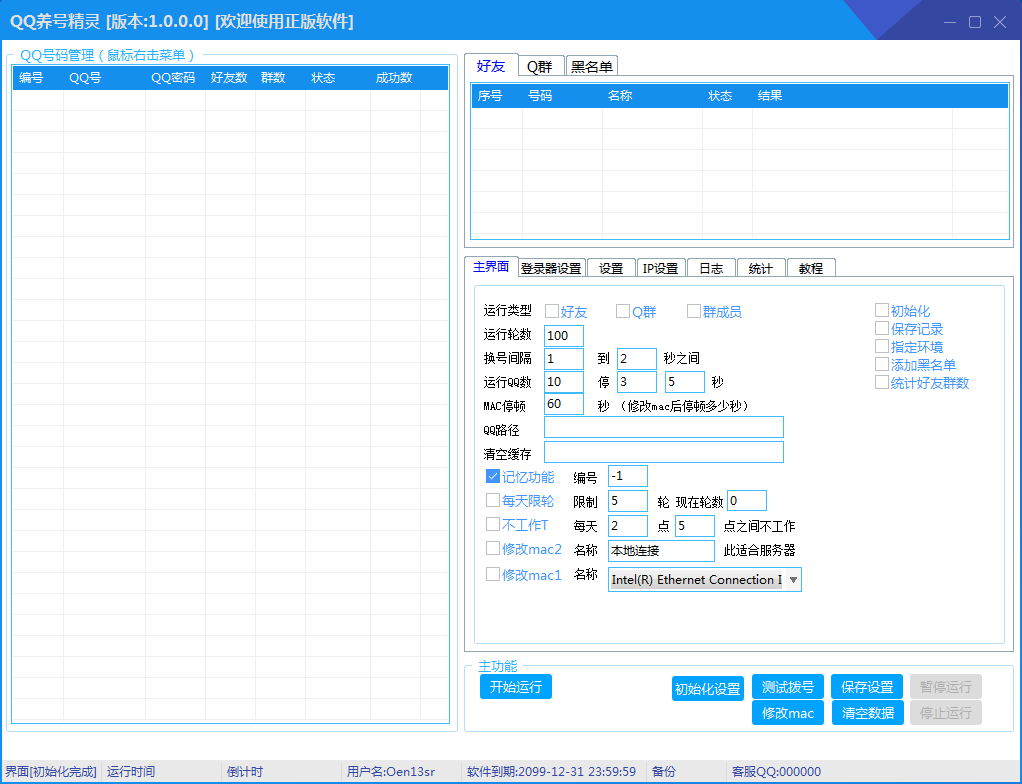The image size is (1022, 784).
Task: Click the 每天 start hour field
Action: [628, 525]
